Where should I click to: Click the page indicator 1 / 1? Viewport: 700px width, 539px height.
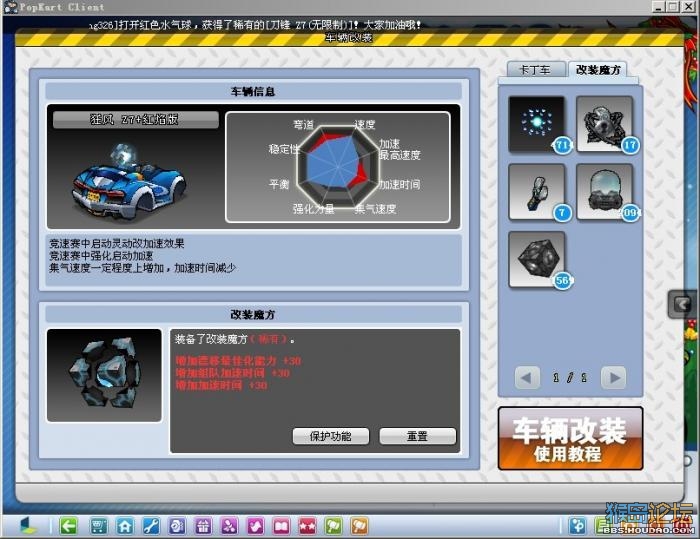[x=570, y=378]
